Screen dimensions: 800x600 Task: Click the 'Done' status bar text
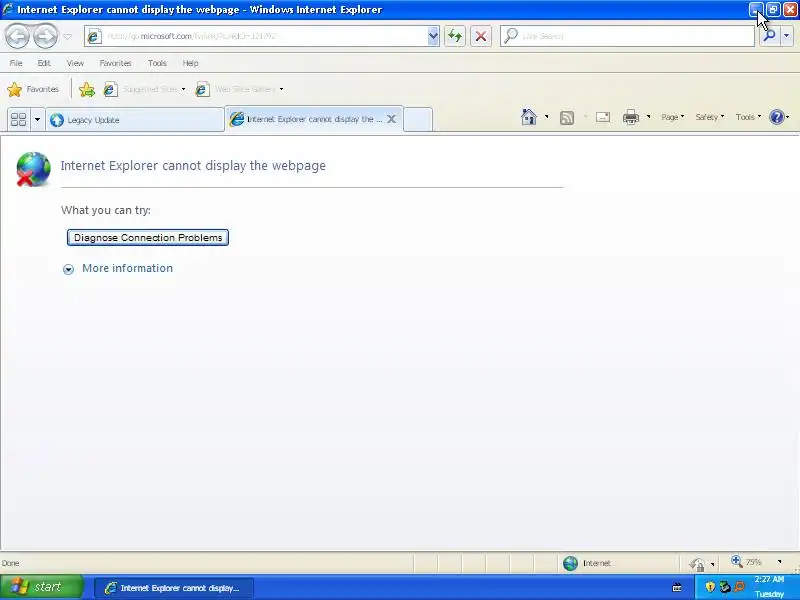pos(10,563)
